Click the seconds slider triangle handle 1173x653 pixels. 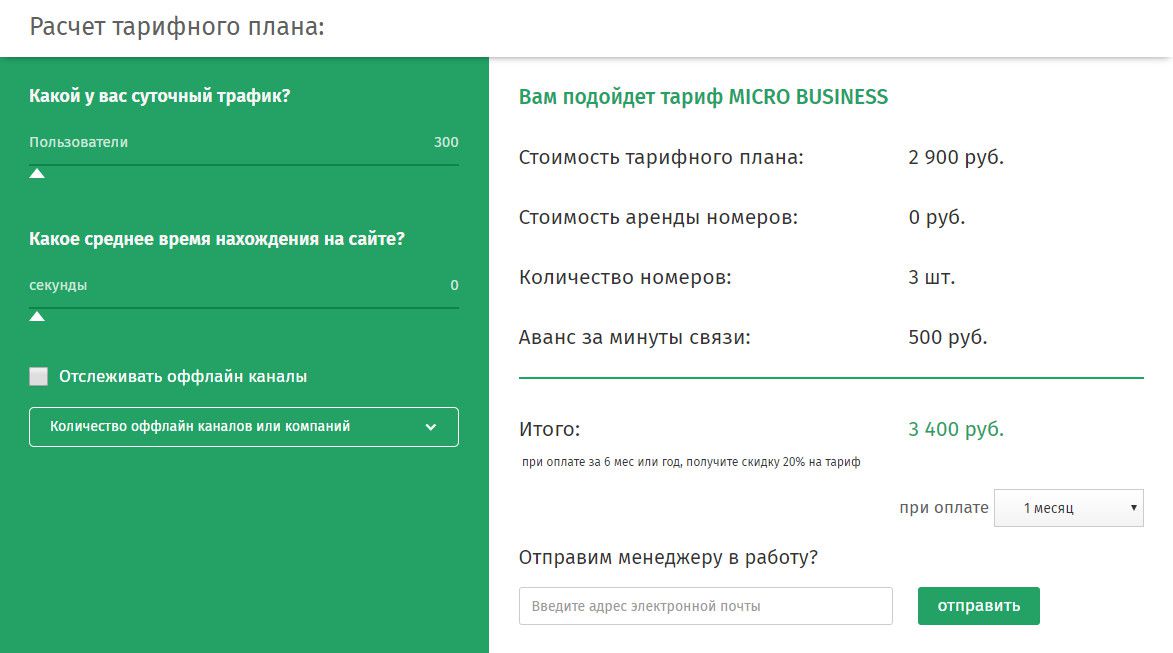(37, 316)
